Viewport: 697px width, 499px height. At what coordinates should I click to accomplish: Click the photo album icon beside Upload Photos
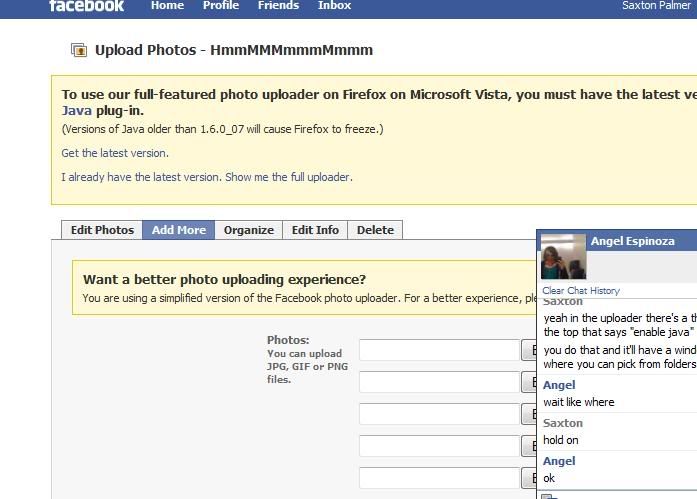pyautogui.click(x=79, y=50)
